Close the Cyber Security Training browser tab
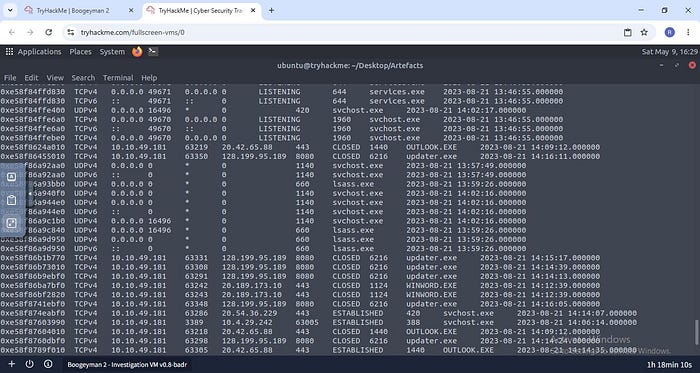 pyautogui.click(x=253, y=10)
